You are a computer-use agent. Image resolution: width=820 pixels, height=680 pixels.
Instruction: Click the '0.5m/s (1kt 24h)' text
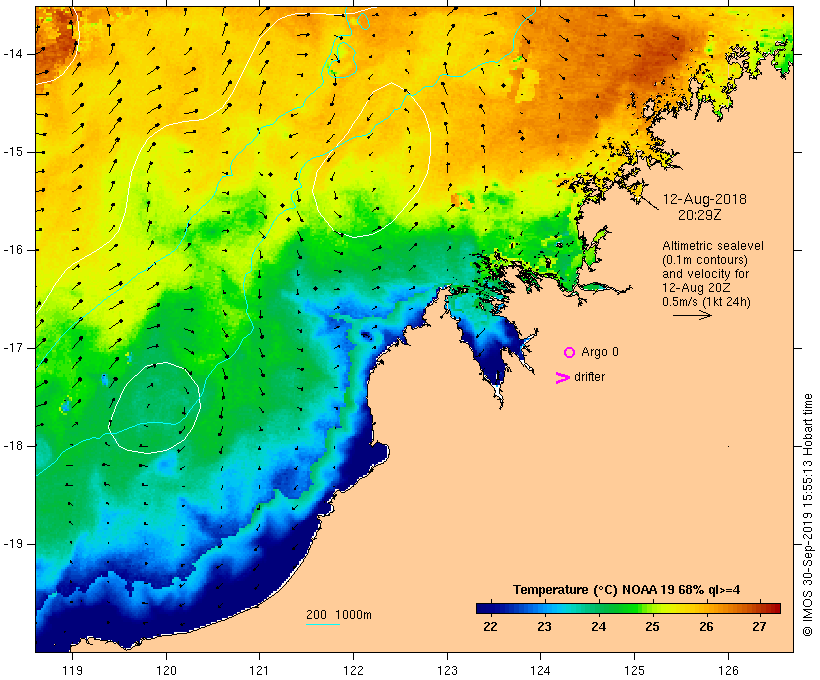pos(706,302)
